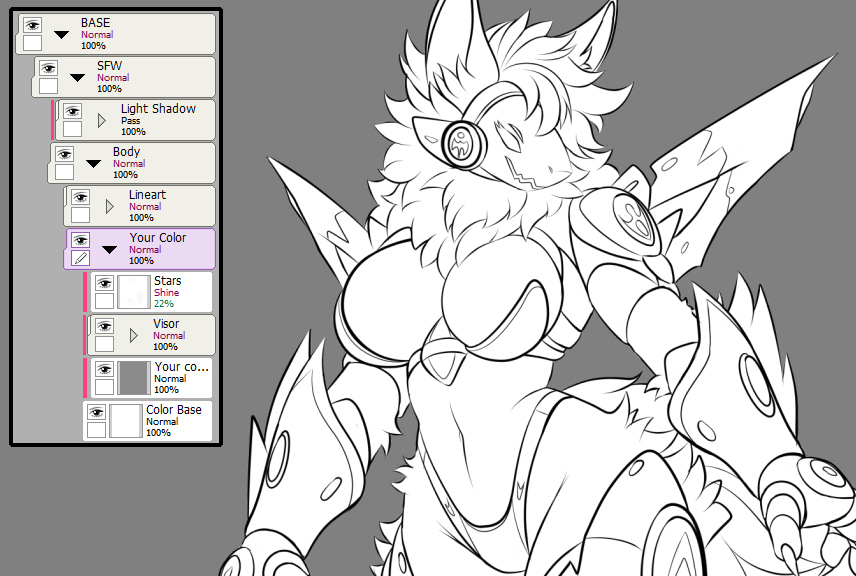Tick the box under SFW eye icon

pos(49,86)
